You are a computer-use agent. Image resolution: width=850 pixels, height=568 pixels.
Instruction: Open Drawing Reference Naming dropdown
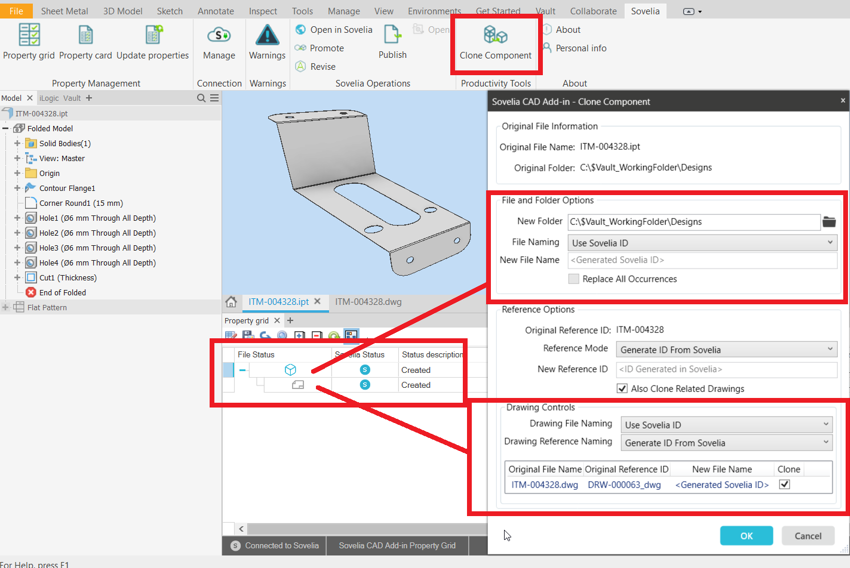point(726,443)
